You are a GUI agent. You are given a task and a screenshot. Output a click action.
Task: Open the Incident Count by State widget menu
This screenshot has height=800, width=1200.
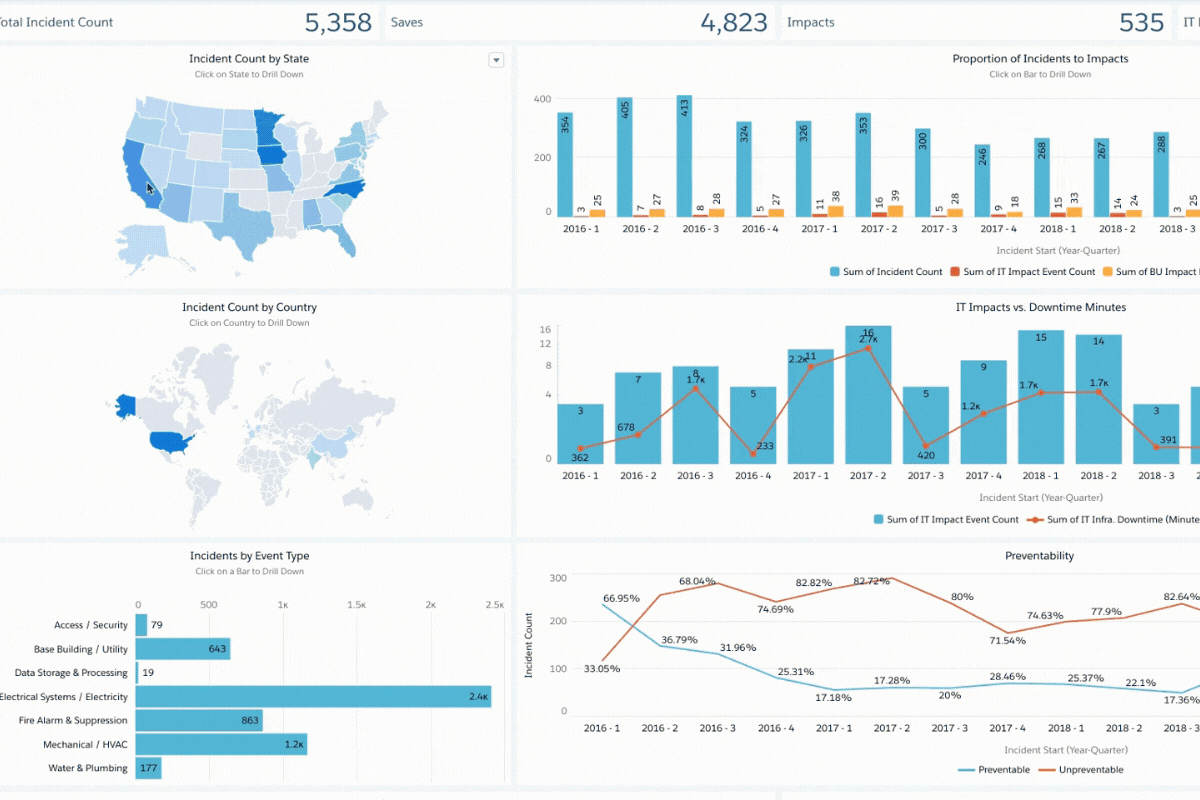point(496,60)
